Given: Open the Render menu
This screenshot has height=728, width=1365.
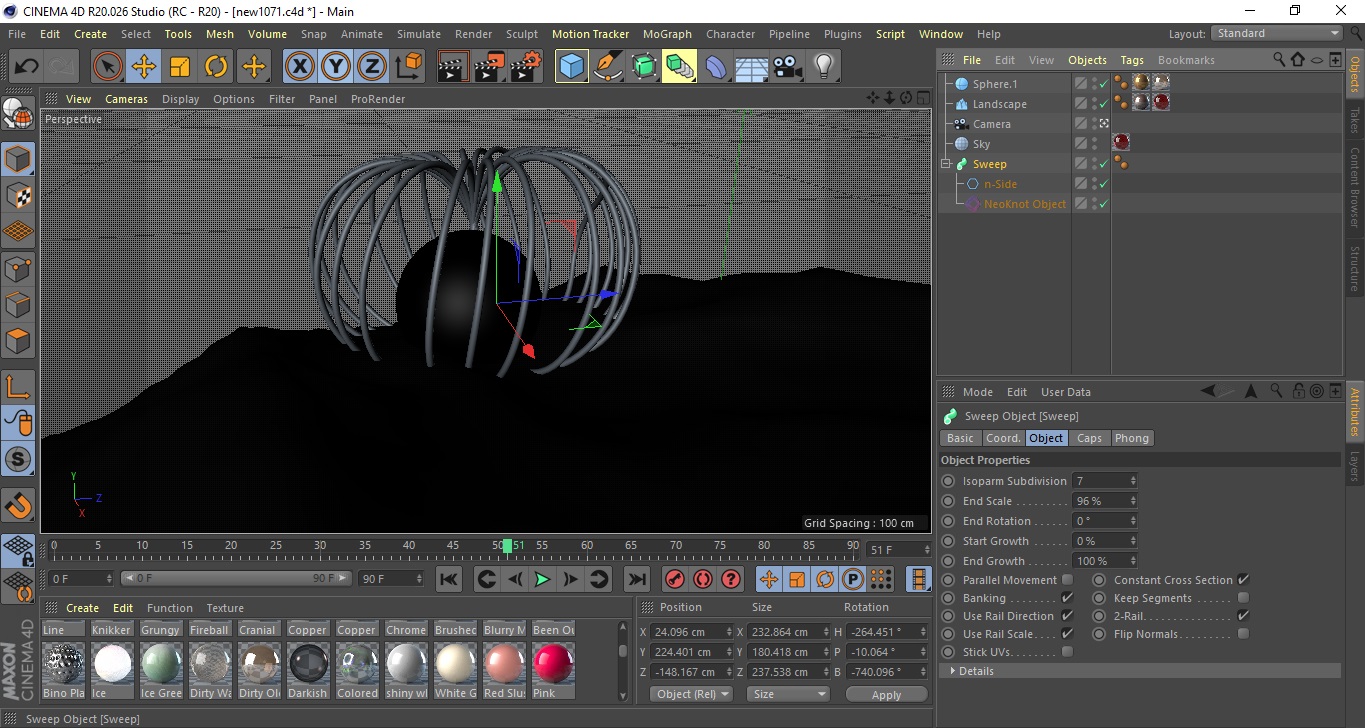Looking at the screenshot, I should 473,34.
